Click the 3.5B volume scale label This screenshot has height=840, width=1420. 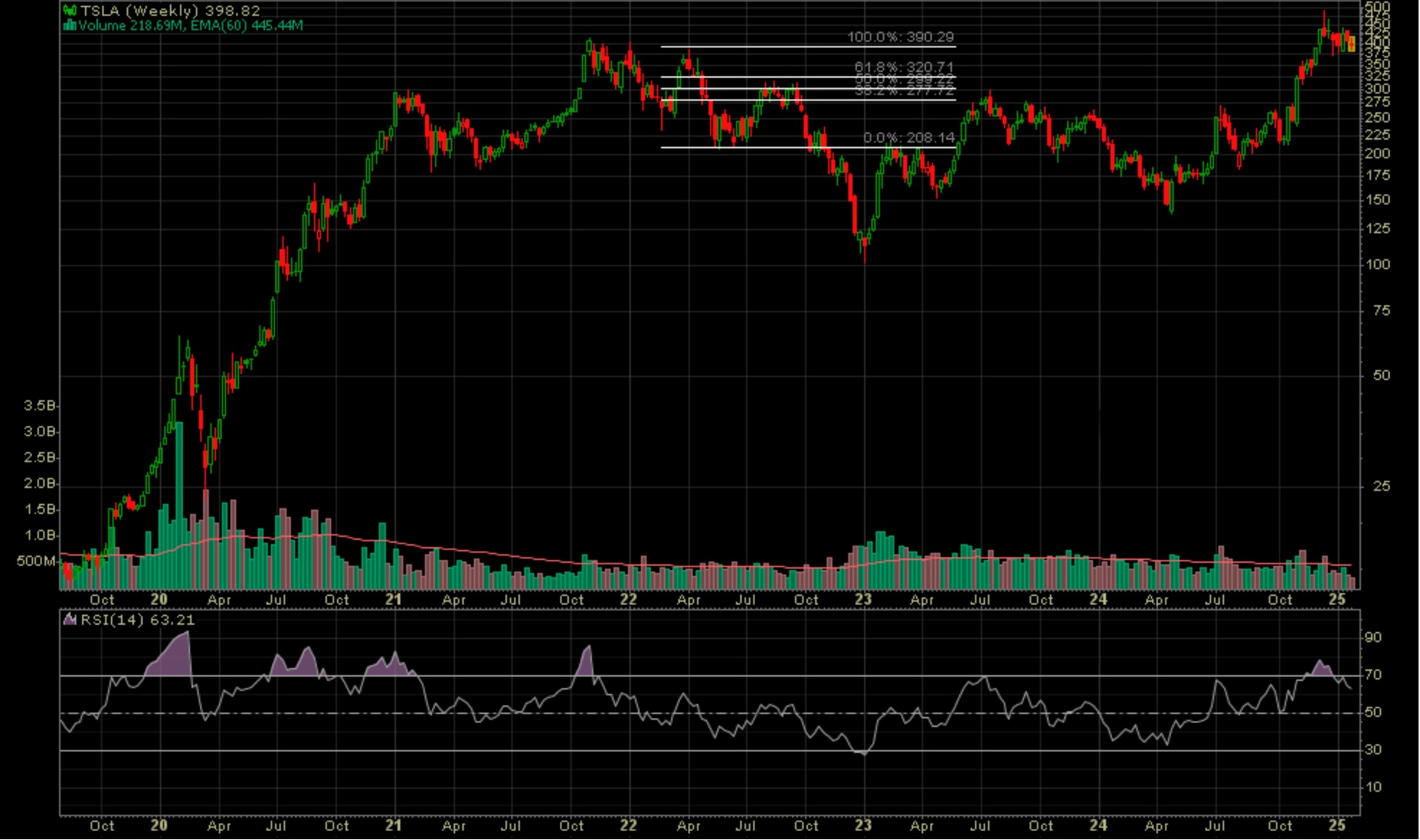(x=40, y=406)
